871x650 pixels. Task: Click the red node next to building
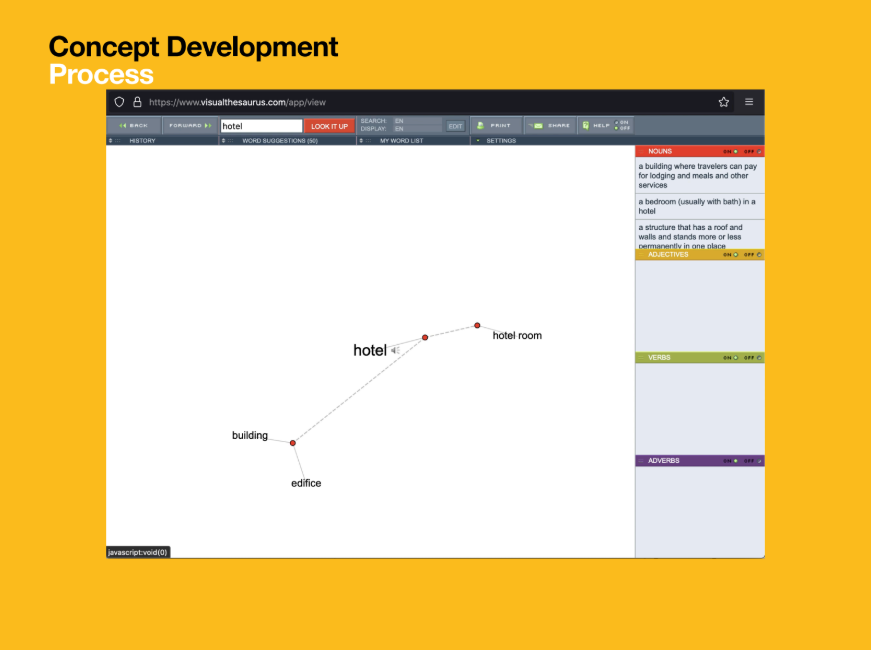(x=293, y=442)
